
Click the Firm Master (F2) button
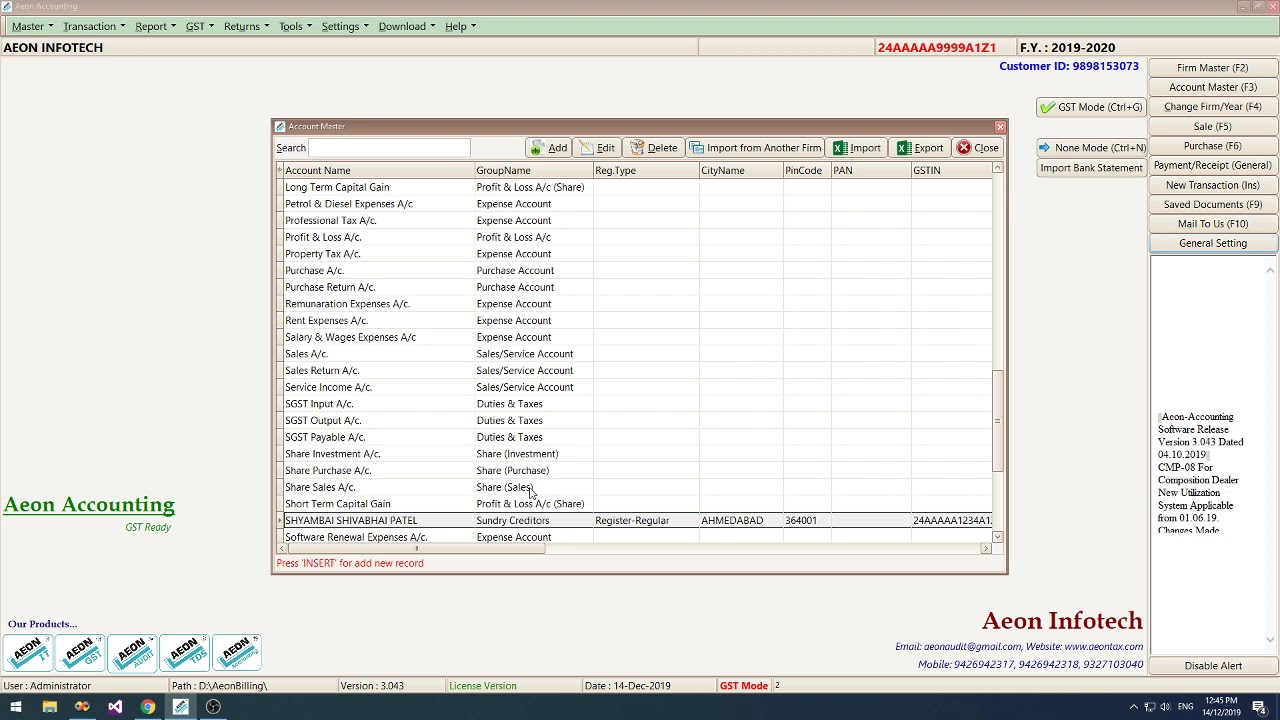coord(1212,68)
